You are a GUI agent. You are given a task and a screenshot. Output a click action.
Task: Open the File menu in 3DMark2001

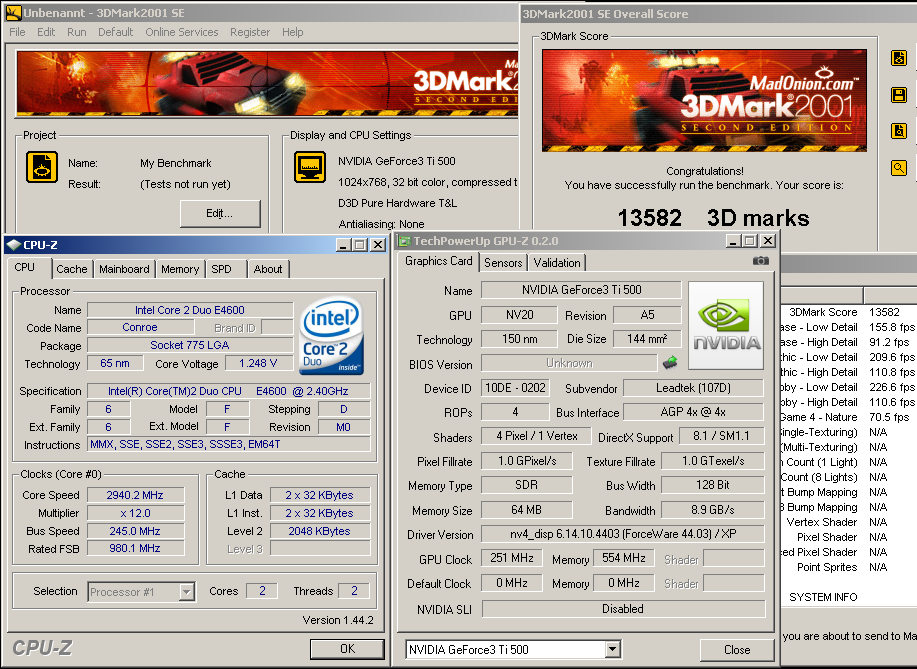[x=17, y=32]
